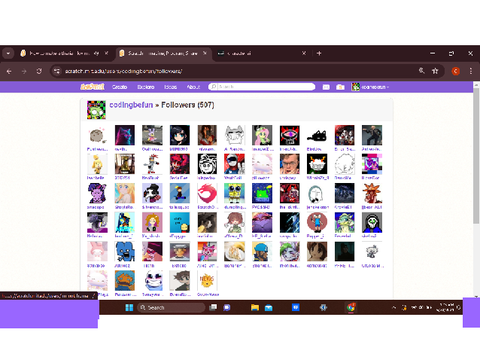Open the purple Twilight pony follower avatar

[97, 193]
